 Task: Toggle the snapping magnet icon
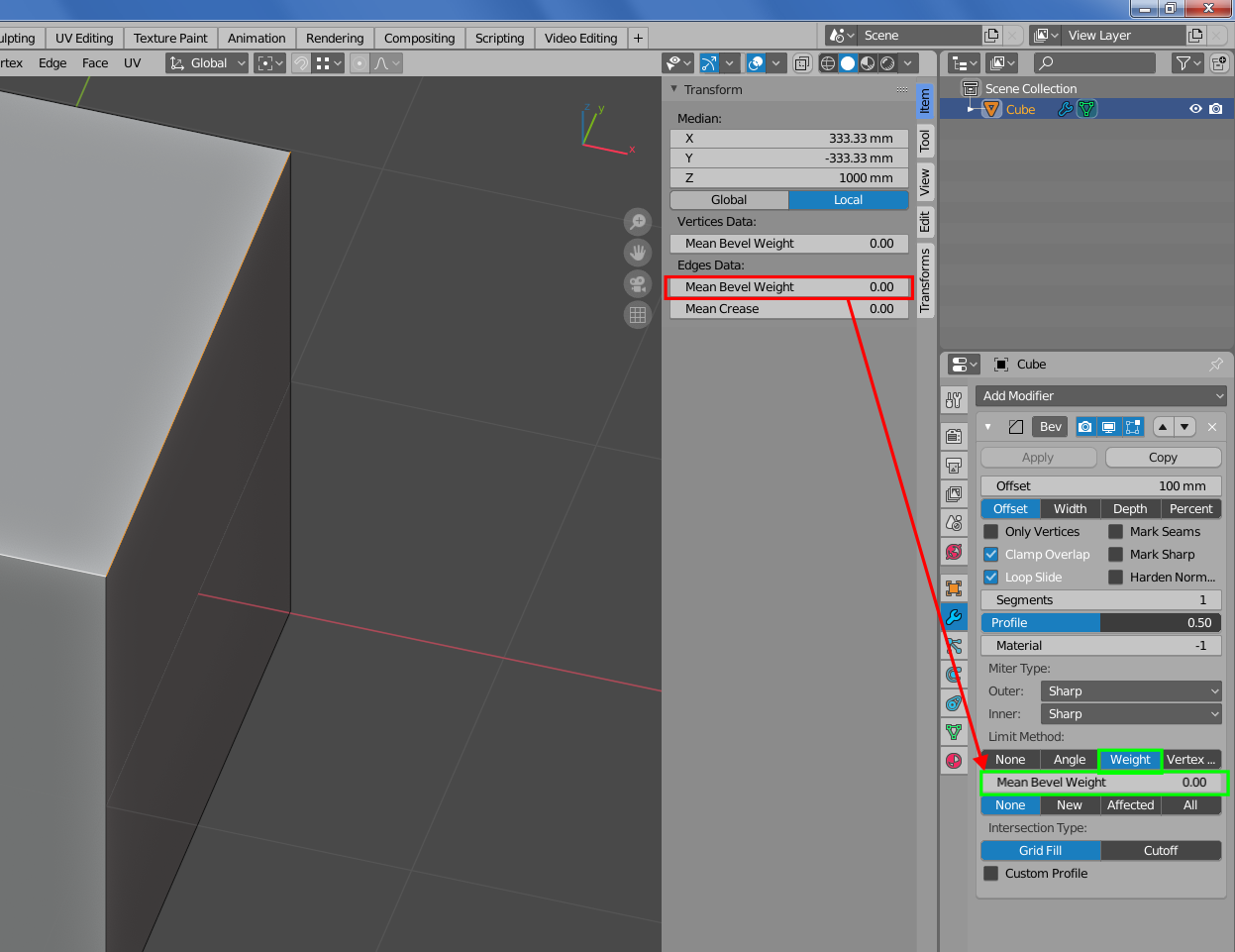pyautogui.click(x=301, y=63)
